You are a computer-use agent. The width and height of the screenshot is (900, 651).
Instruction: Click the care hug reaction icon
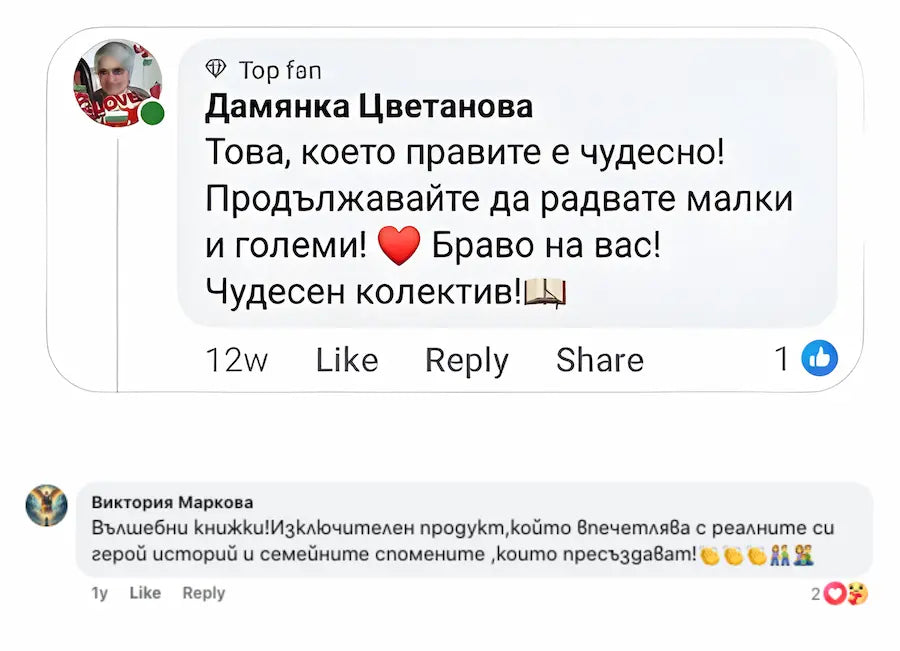pos(857,594)
